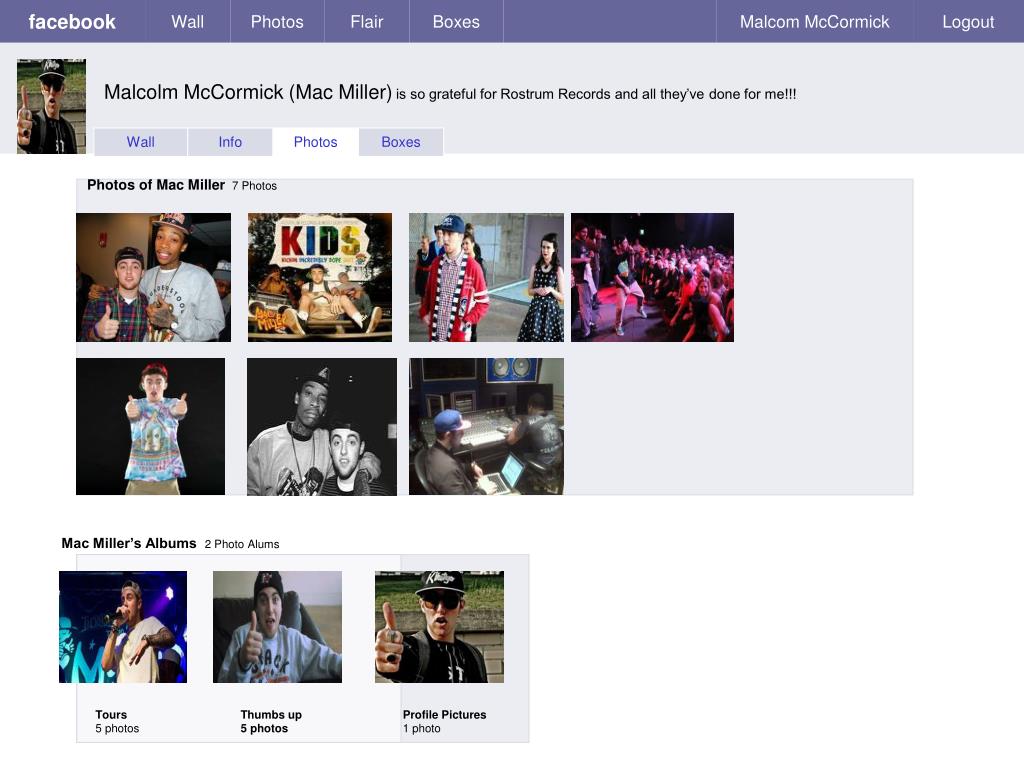Open the Thumbs up album cover thumbnail

tap(278, 627)
